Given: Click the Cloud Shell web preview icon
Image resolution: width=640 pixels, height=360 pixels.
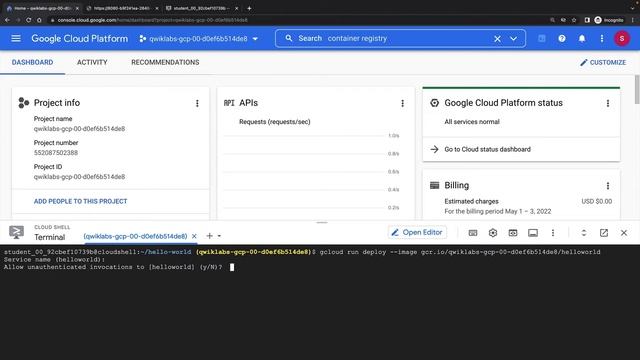Looking at the screenshot, I should coord(513,233).
